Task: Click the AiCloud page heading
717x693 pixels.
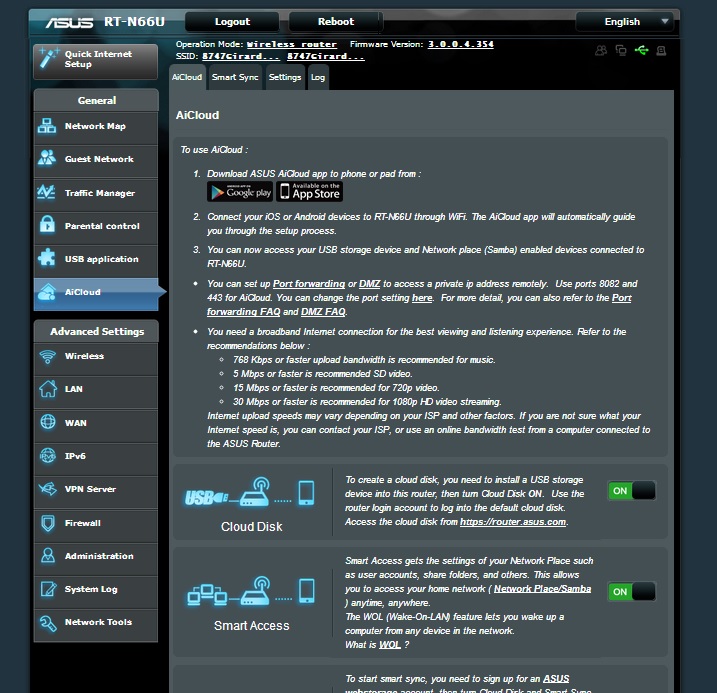Action: click(198, 115)
